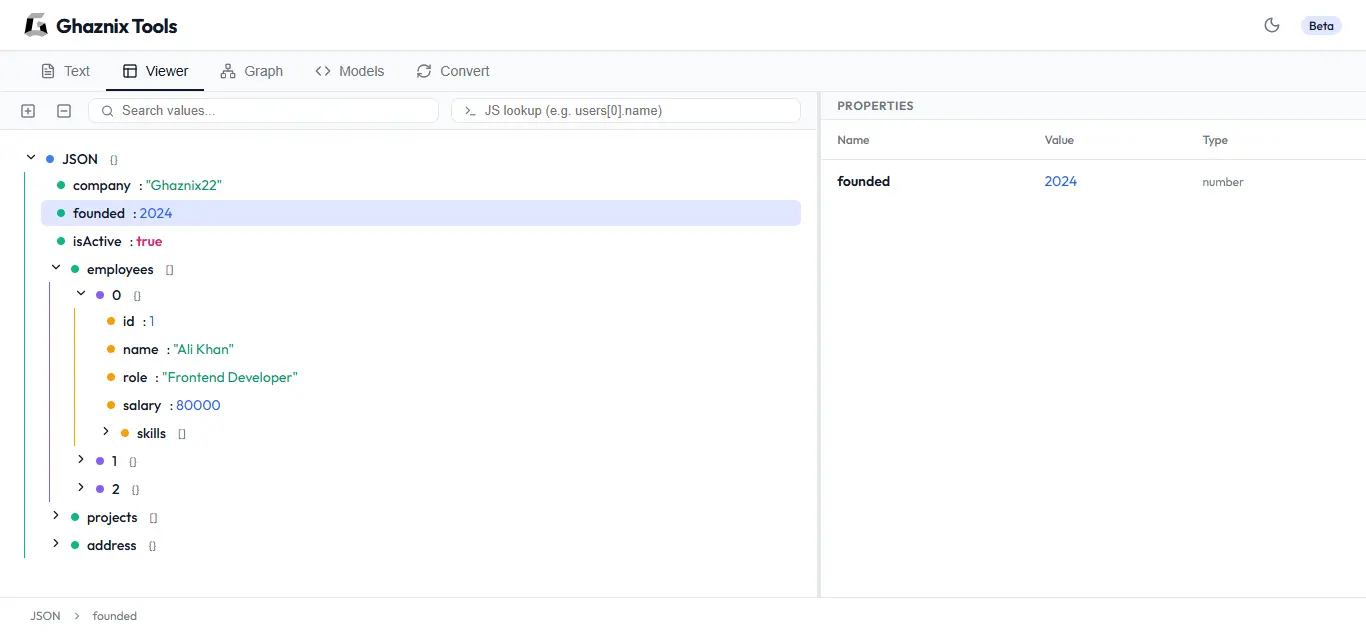This screenshot has height=633, width=1366.
Task: Click the Expand All nodes icon
Action: [27, 110]
